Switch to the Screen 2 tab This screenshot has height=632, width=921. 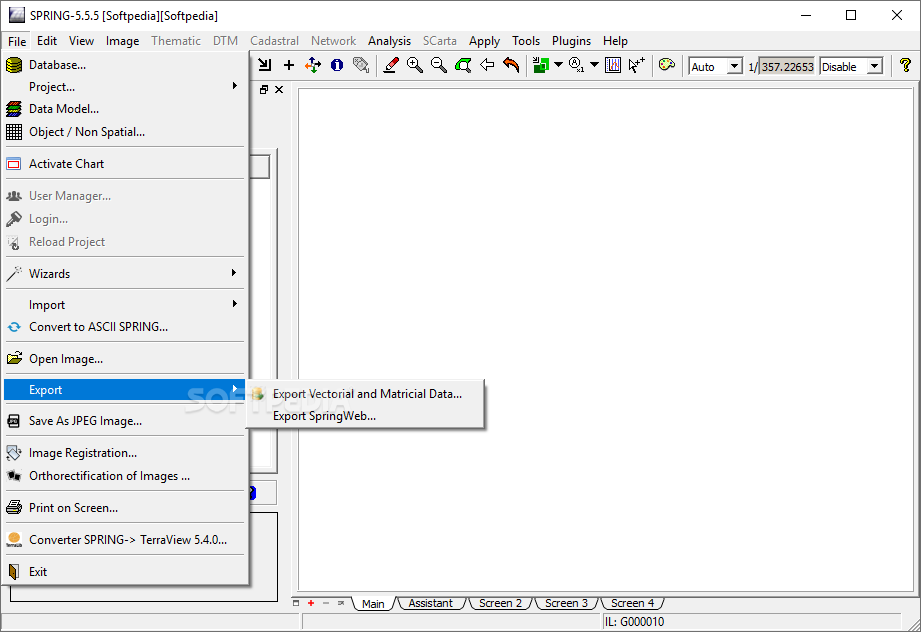[500, 603]
